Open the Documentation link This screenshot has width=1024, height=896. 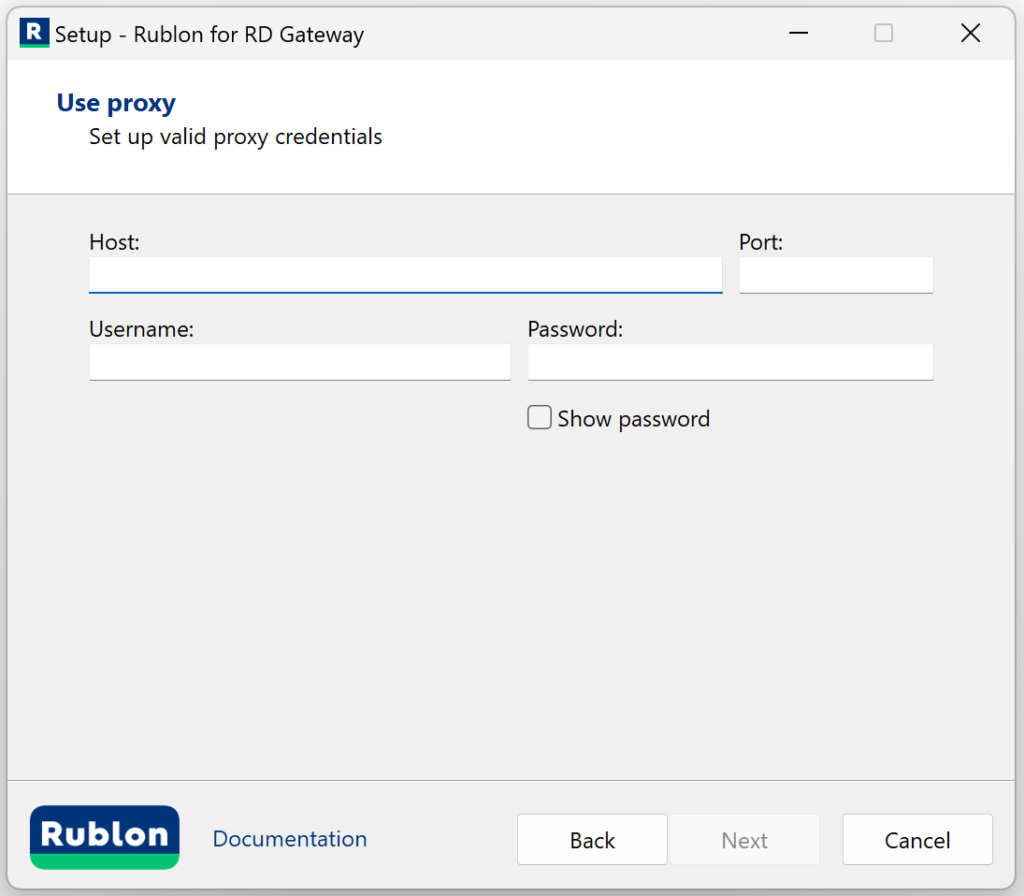[290, 839]
